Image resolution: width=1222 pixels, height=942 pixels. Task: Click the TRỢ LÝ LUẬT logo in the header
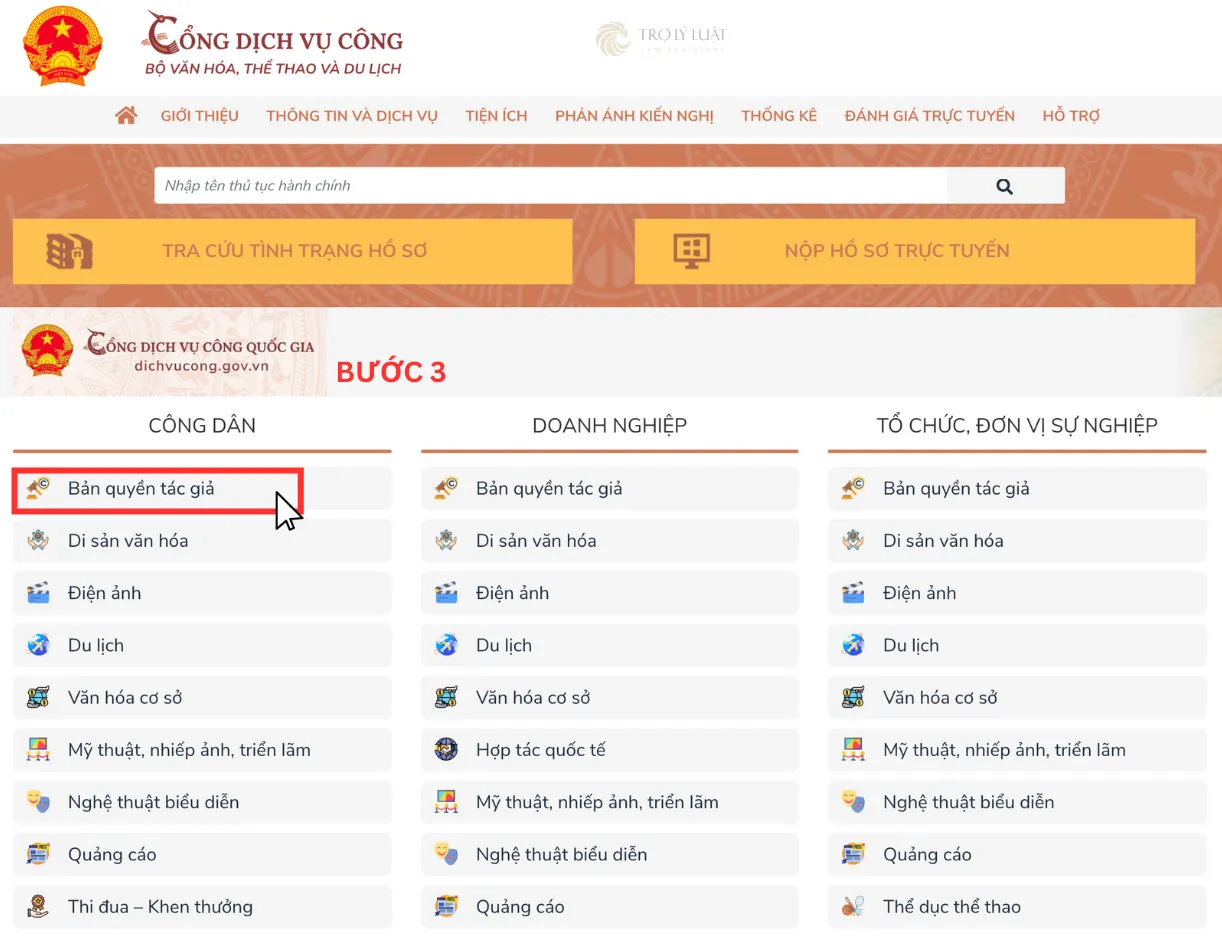[x=660, y=39]
